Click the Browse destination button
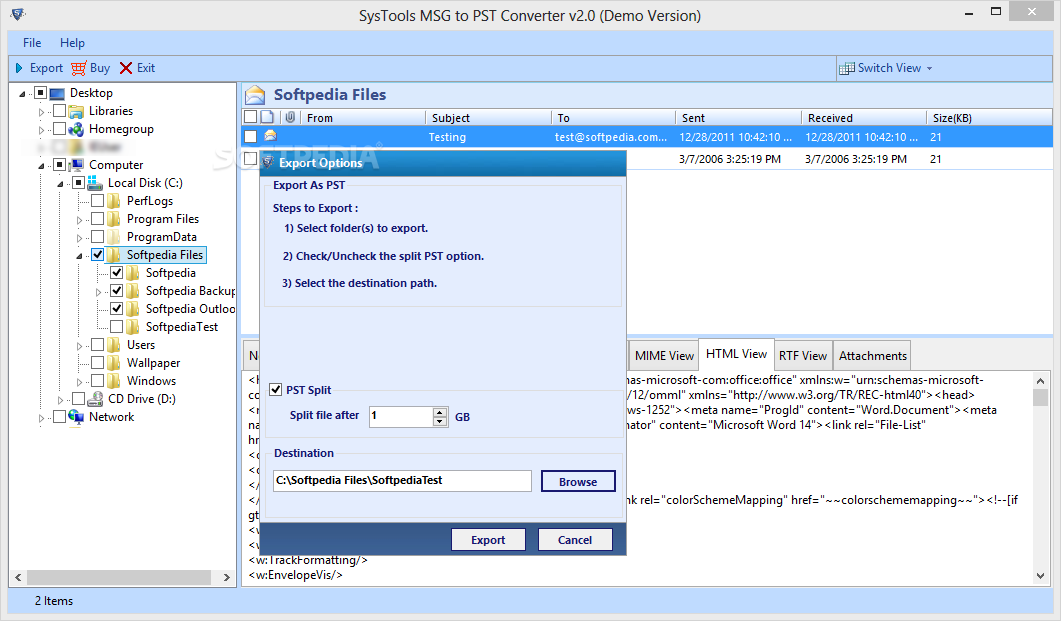The image size is (1061, 621). click(578, 482)
